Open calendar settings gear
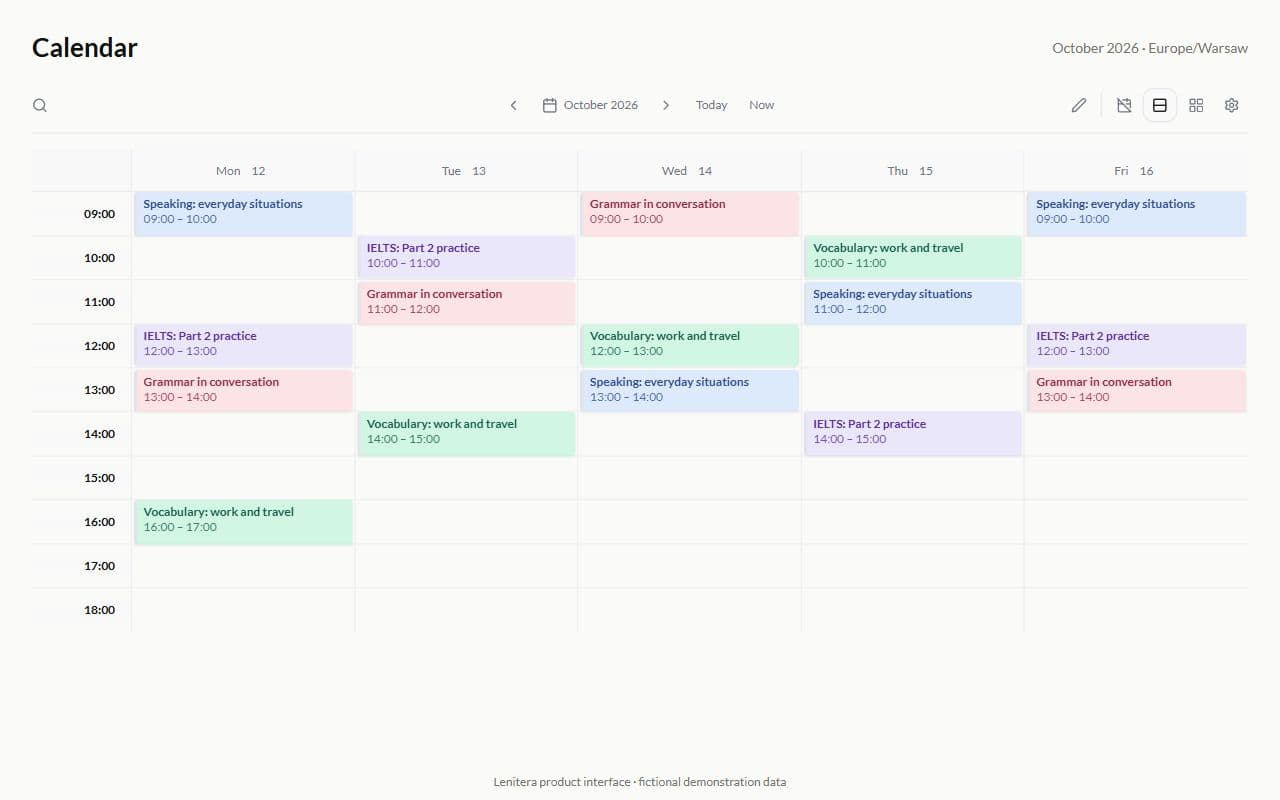1280x800 pixels. pos(1232,105)
